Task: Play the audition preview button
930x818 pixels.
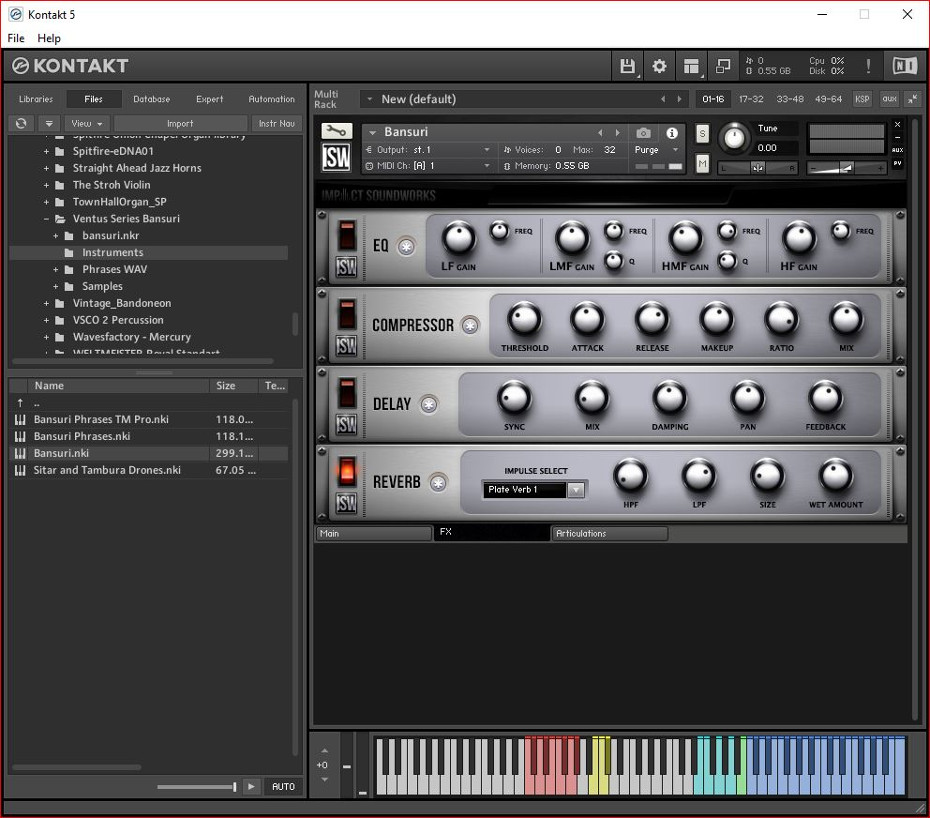Action: [251, 787]
